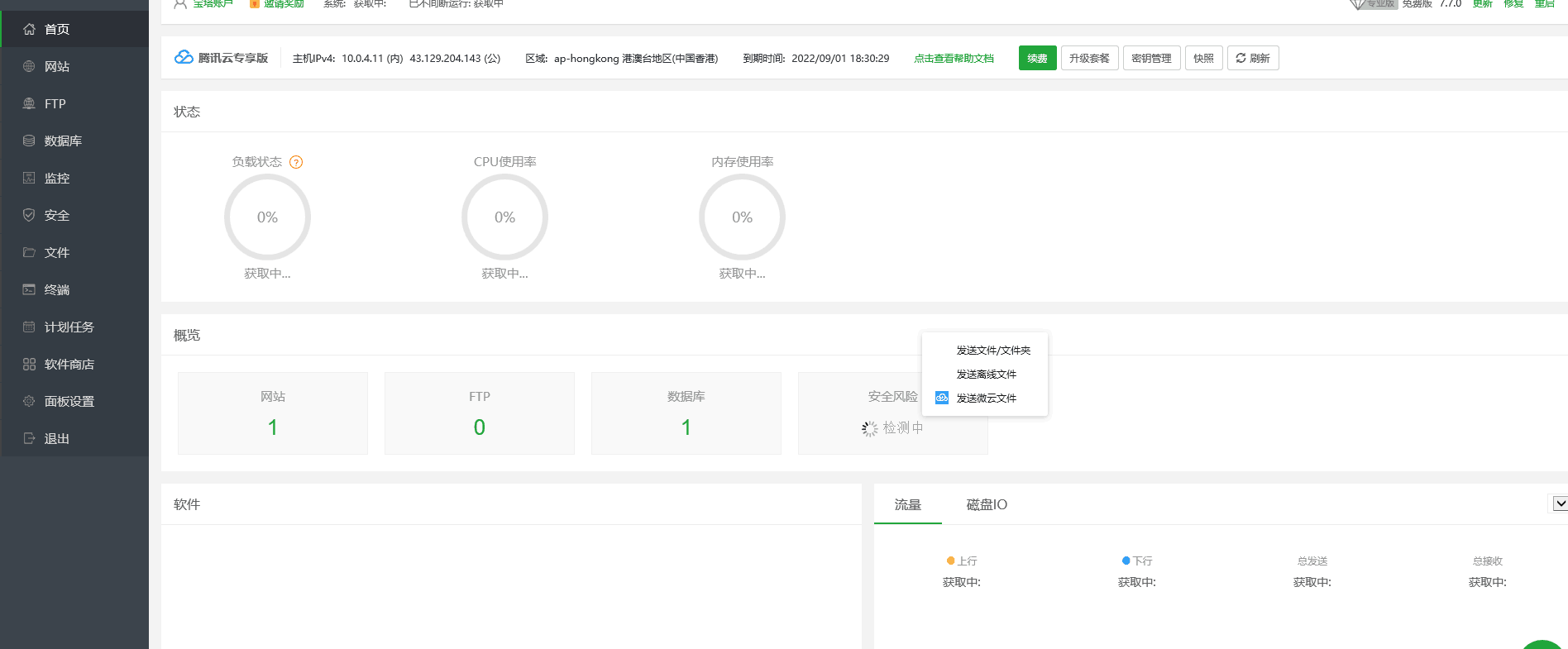This screenshot has width=1568, height=649.
Task: Open the 网站 overview card showing 1
Action: (273, 413)
